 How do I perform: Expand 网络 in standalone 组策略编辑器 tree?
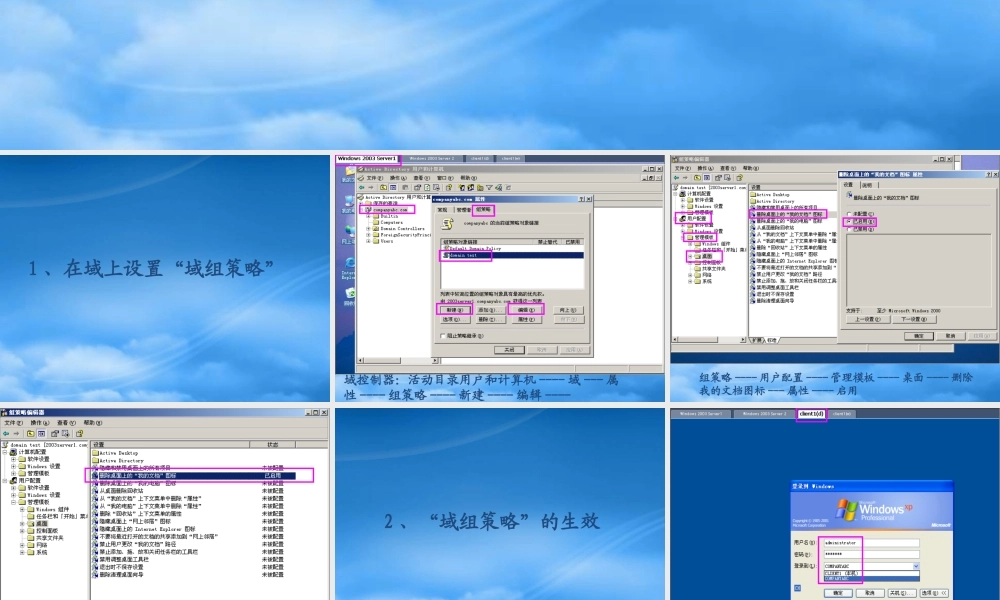pyautogui.click(x=22, y=545)
